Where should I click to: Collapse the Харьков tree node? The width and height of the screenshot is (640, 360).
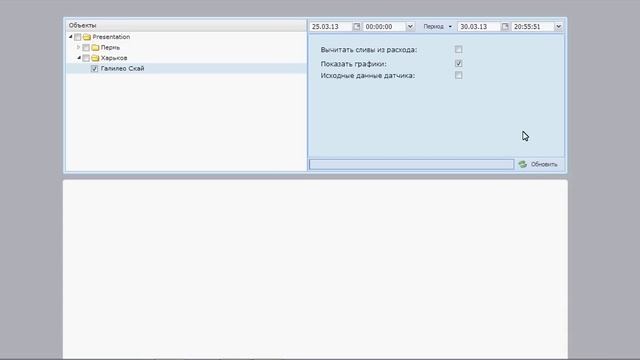point(79,58)
